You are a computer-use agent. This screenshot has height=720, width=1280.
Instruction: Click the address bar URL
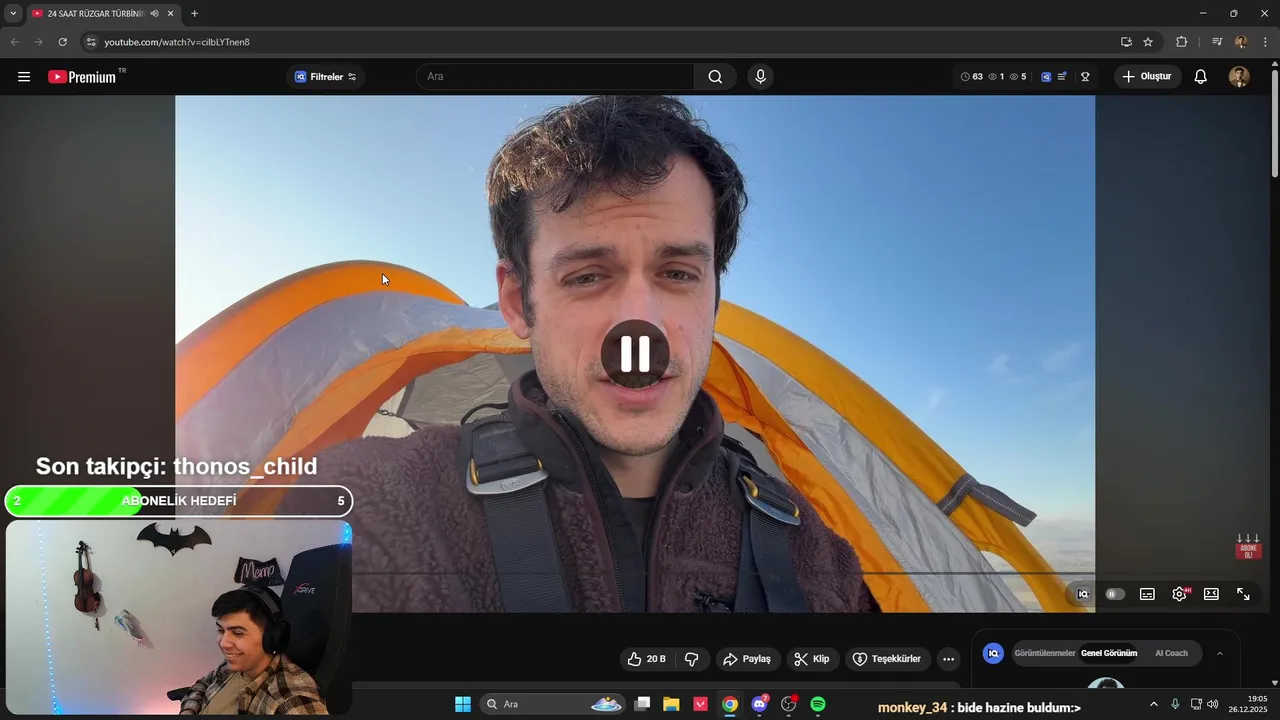pos(177,42)
